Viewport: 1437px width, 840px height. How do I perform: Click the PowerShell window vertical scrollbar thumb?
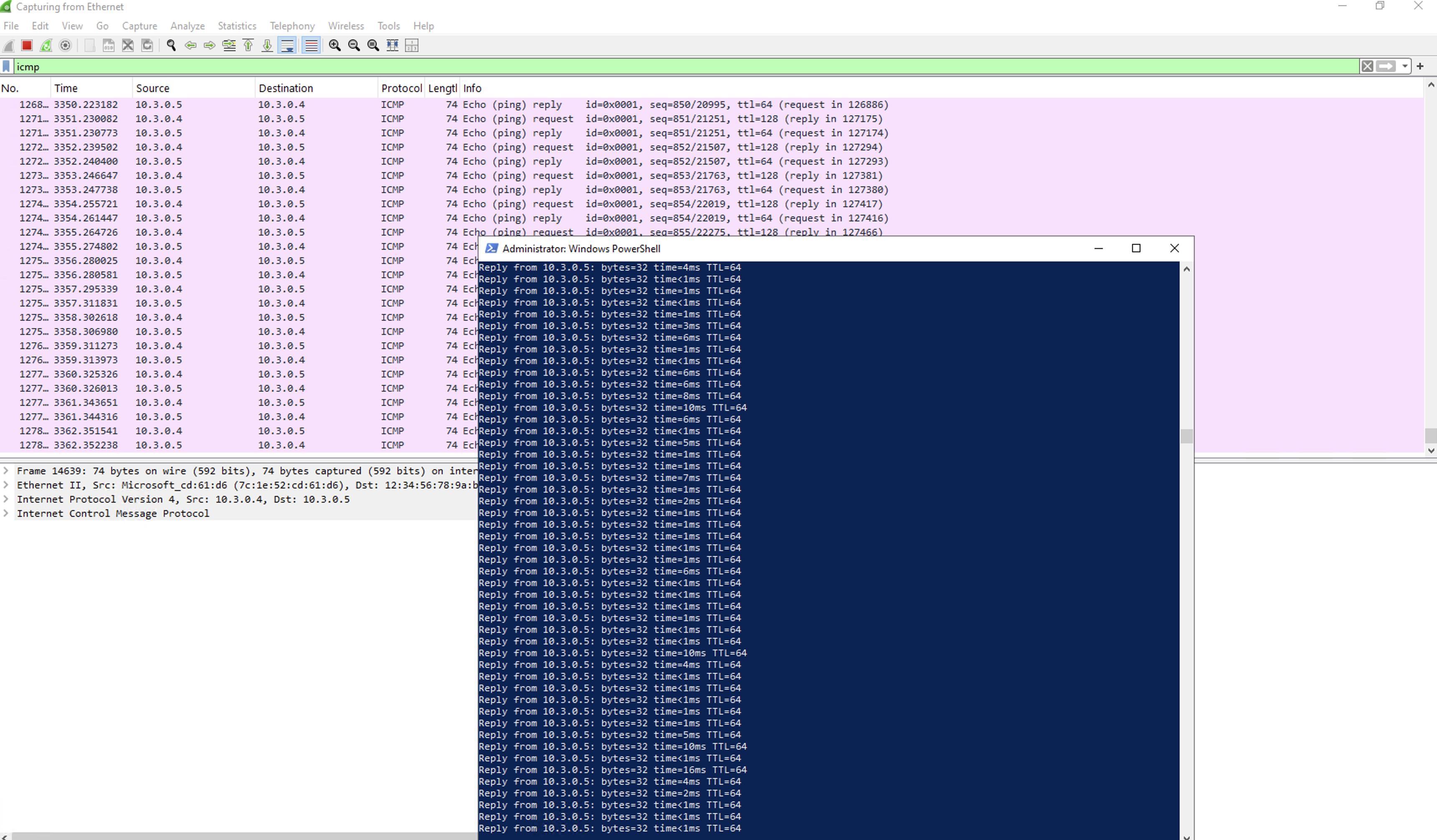1187,436
